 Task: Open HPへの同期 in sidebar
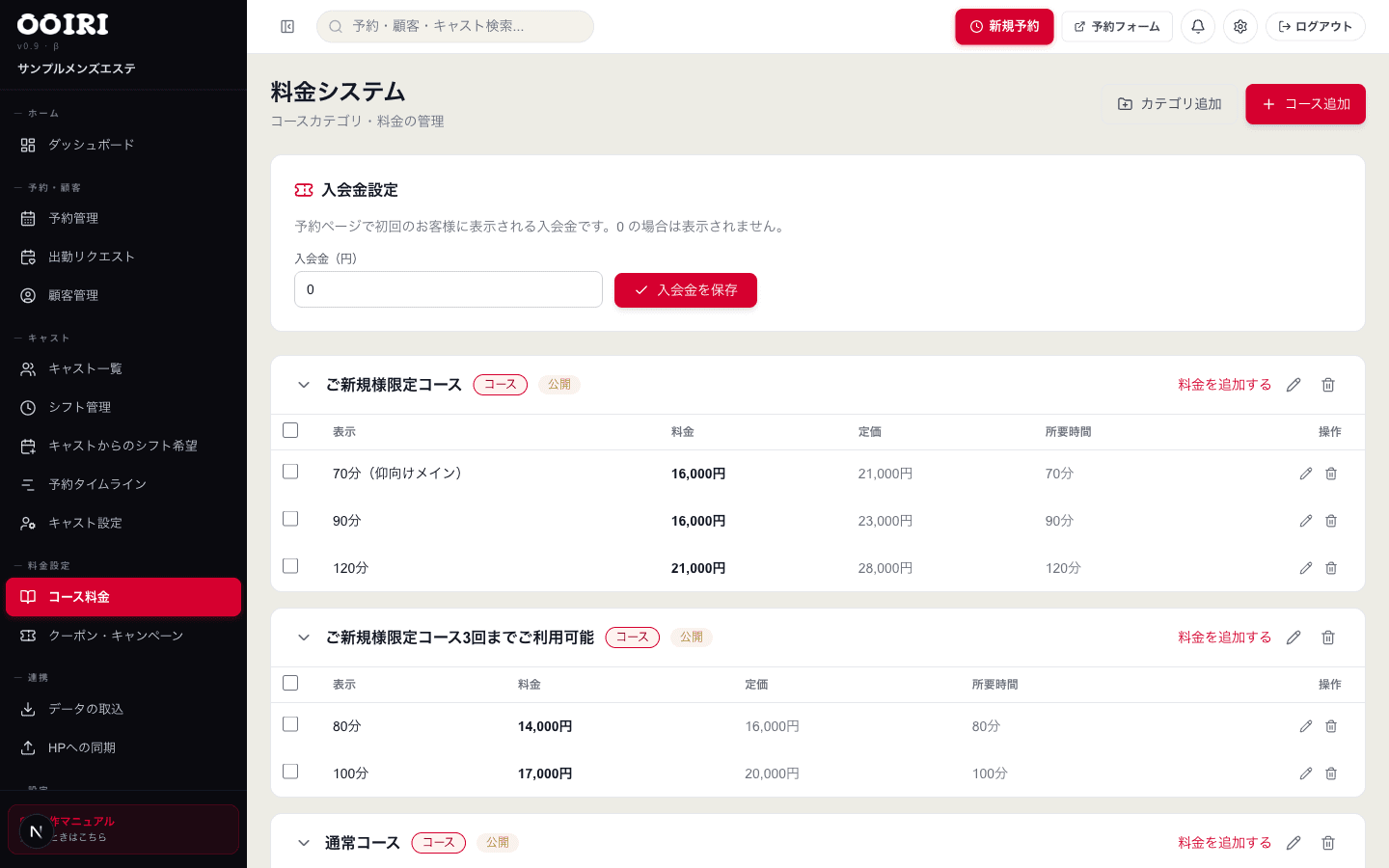(123, 747)
